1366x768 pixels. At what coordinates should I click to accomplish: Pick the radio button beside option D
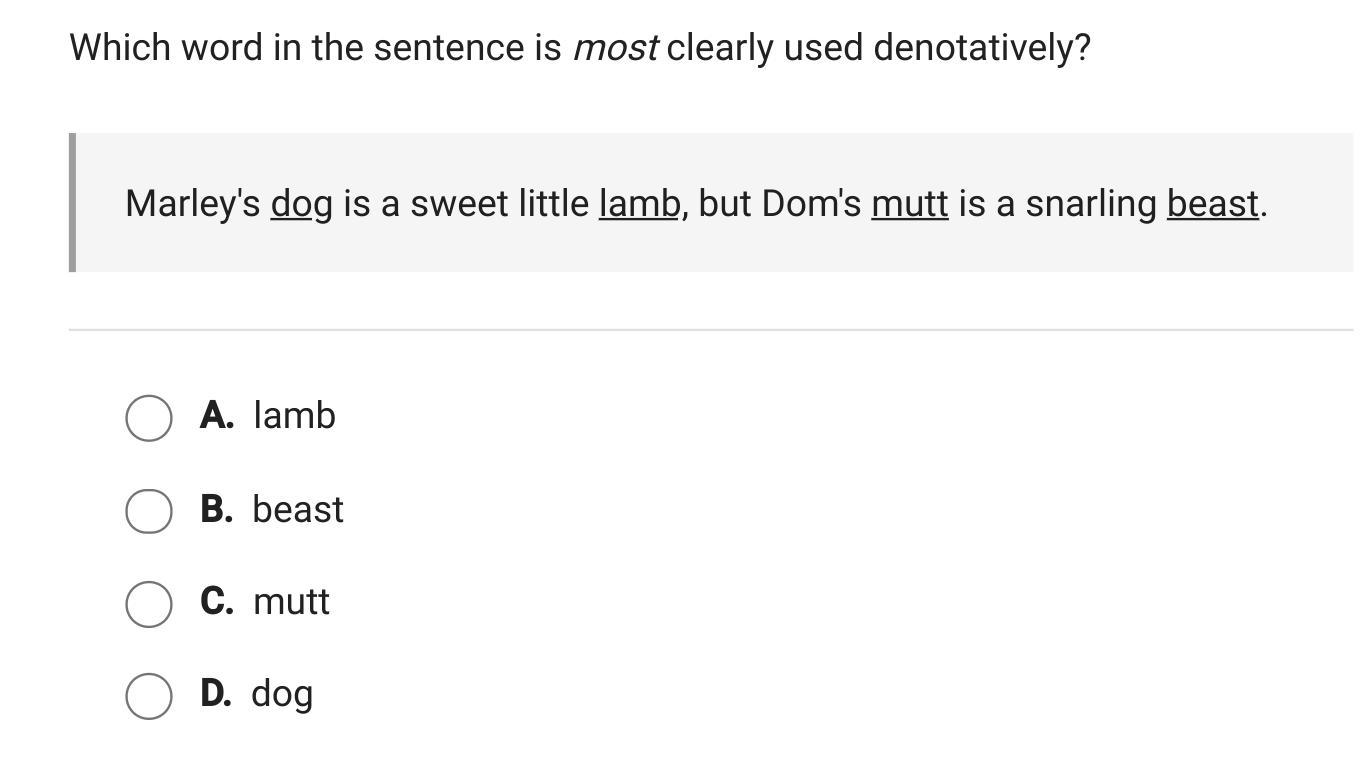click(x=148, y=695)
